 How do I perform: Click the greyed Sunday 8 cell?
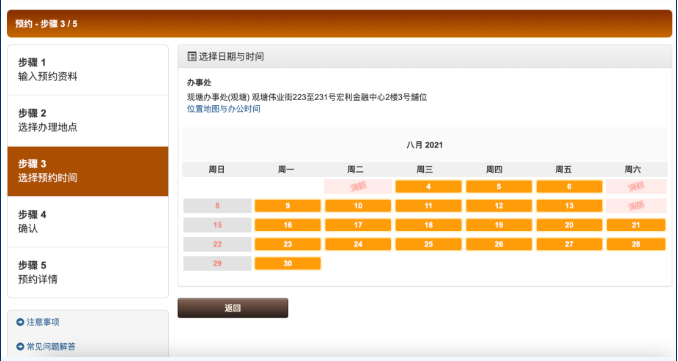tap(217, 206)
